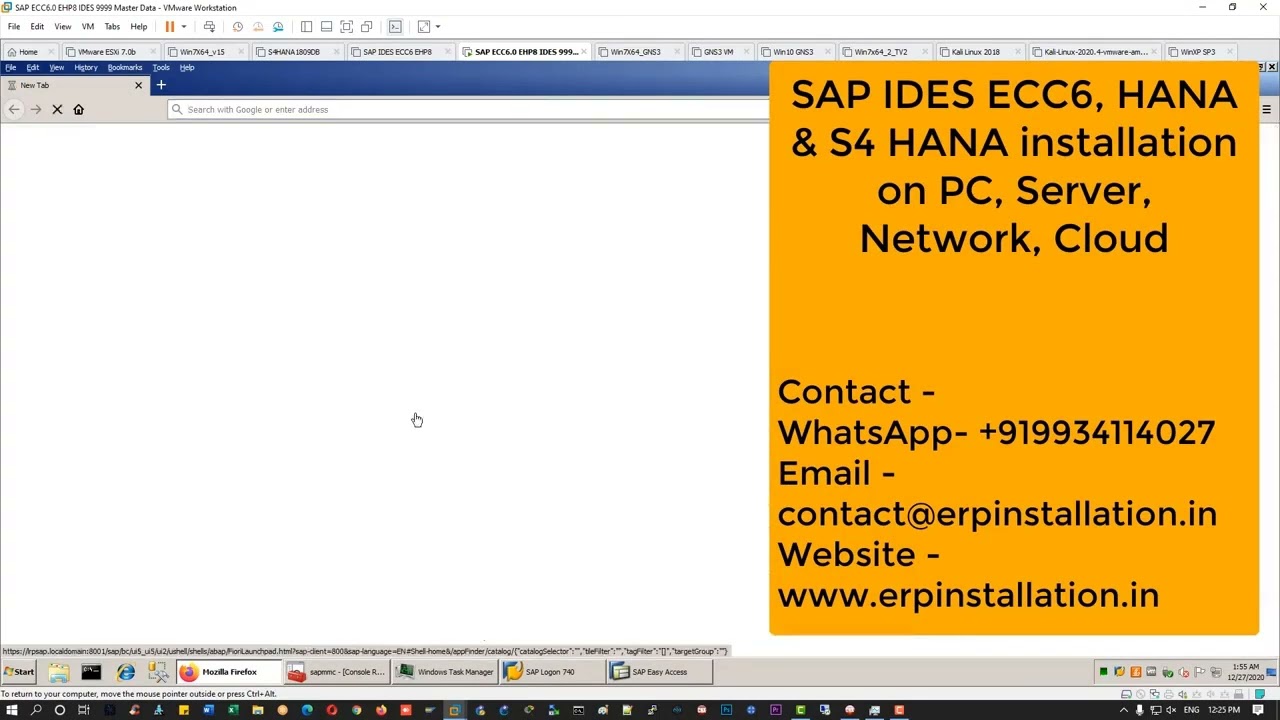Image resolution: width=1280 pixels, height=720 pixels.
Task: Pause the virtual machine with the toolbar button
Action: 169,27
